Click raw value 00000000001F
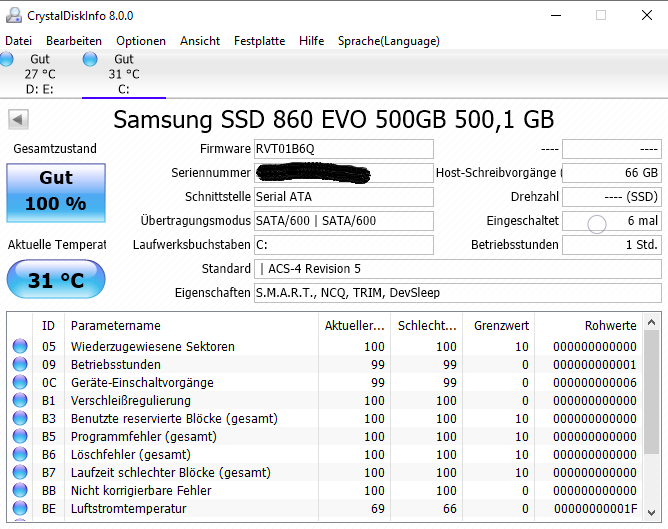The image size is (668, 529). (x=595, y=509)
